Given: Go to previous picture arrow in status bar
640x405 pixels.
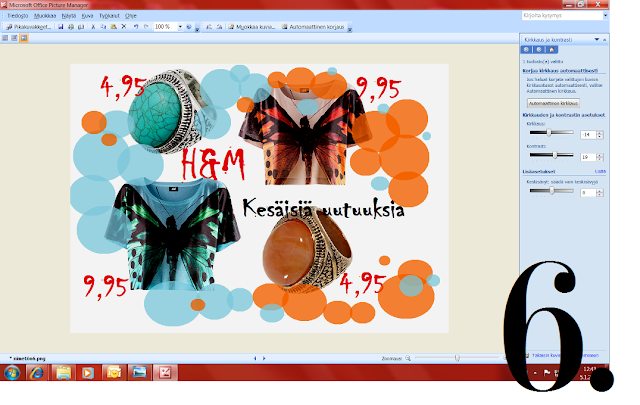Looking at the screenshot, I should [x=255, y=358].
